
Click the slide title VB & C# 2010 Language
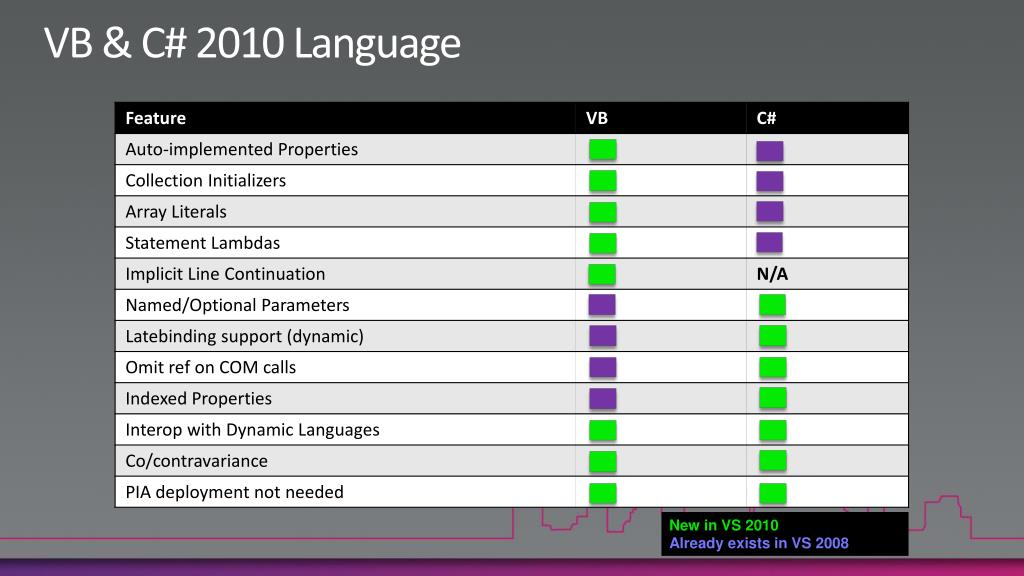click(252, 44)
